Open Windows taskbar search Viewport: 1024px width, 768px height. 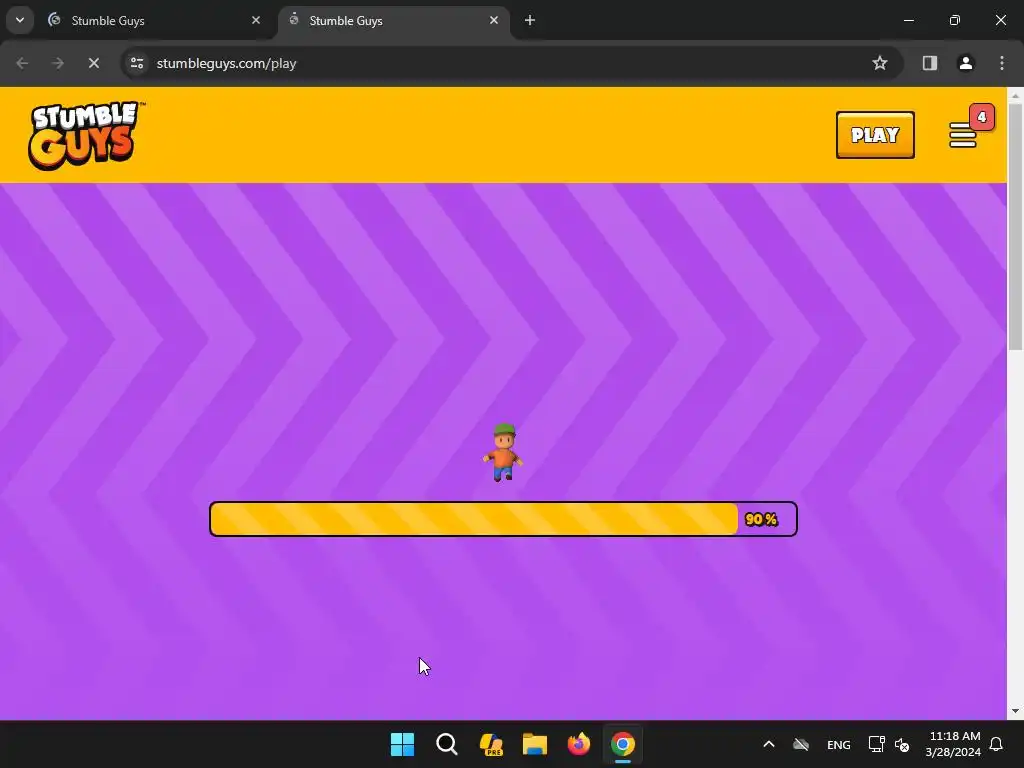(x=447, y=744)
